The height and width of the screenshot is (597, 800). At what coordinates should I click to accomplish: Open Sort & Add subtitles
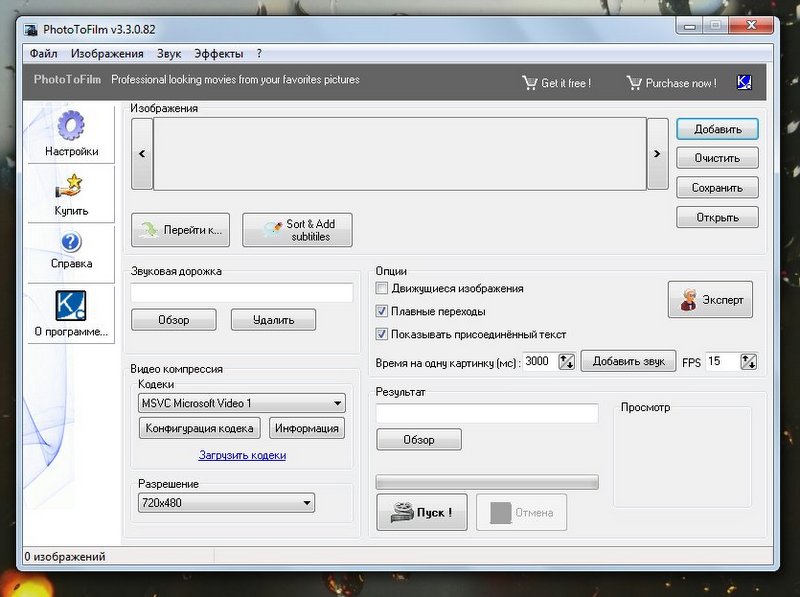coord(297,230)
